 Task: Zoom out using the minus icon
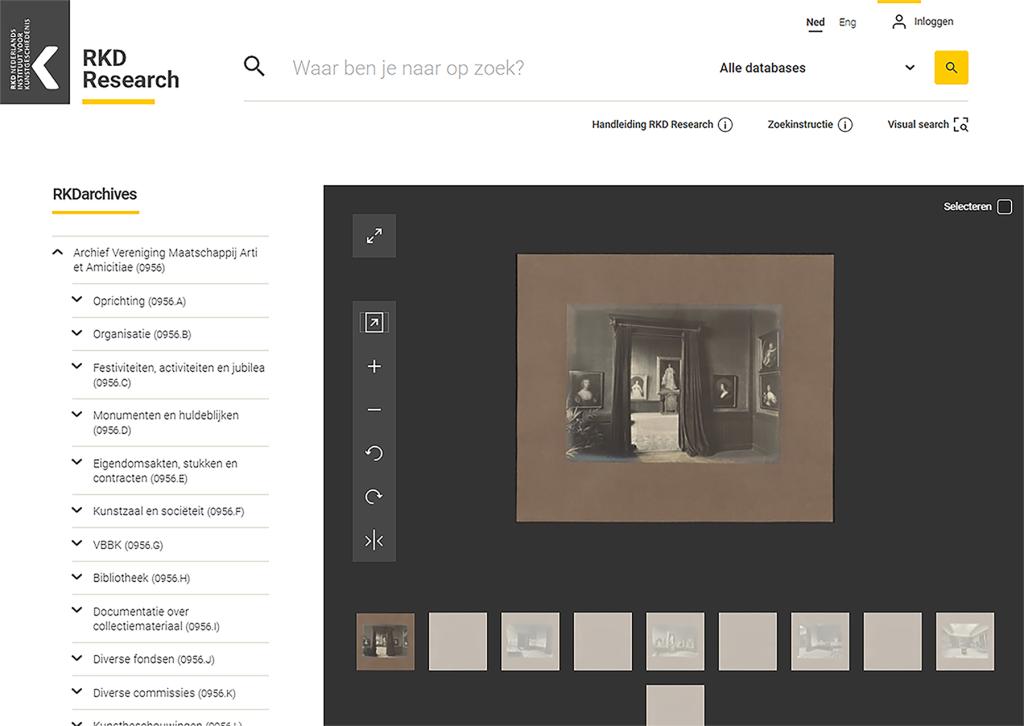pyautogui.click(x=374, y=409)
